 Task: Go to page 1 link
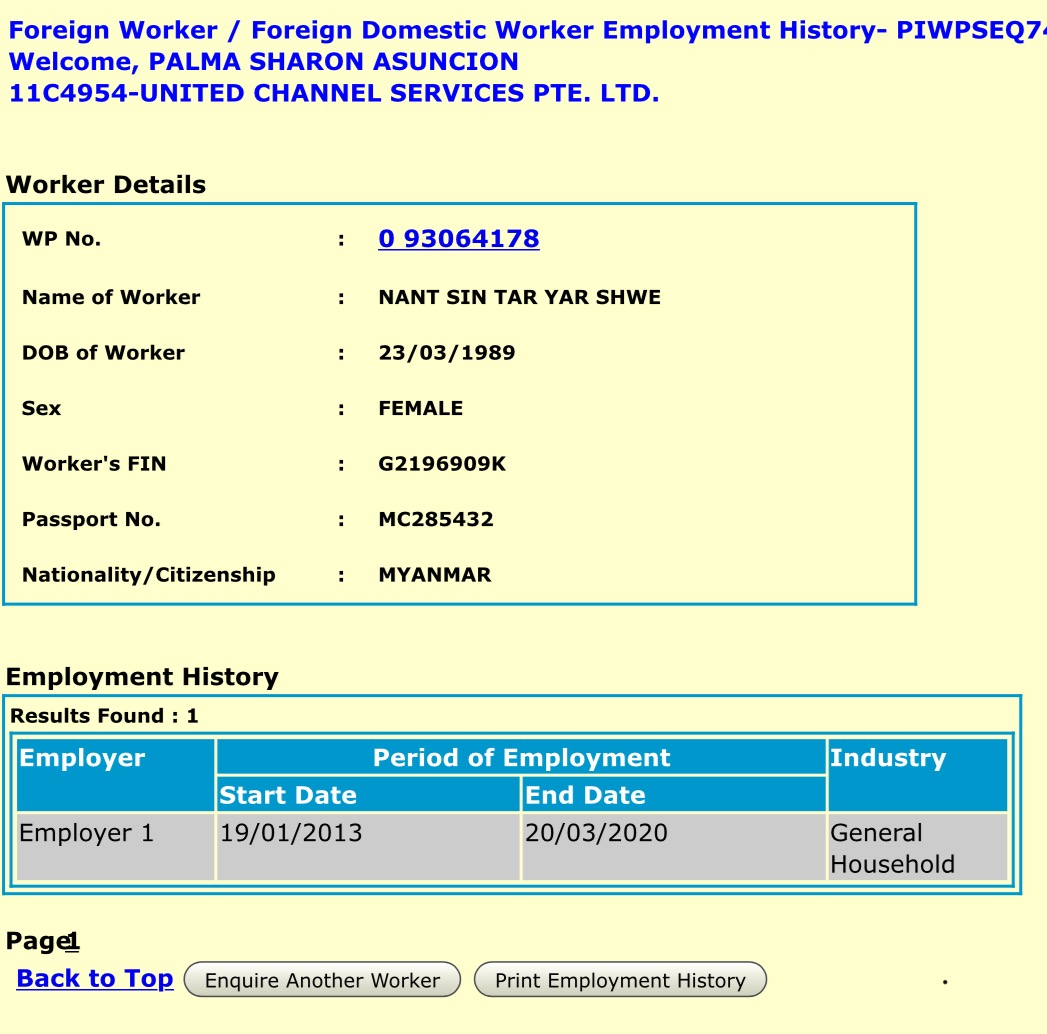[x=73, y=942]
